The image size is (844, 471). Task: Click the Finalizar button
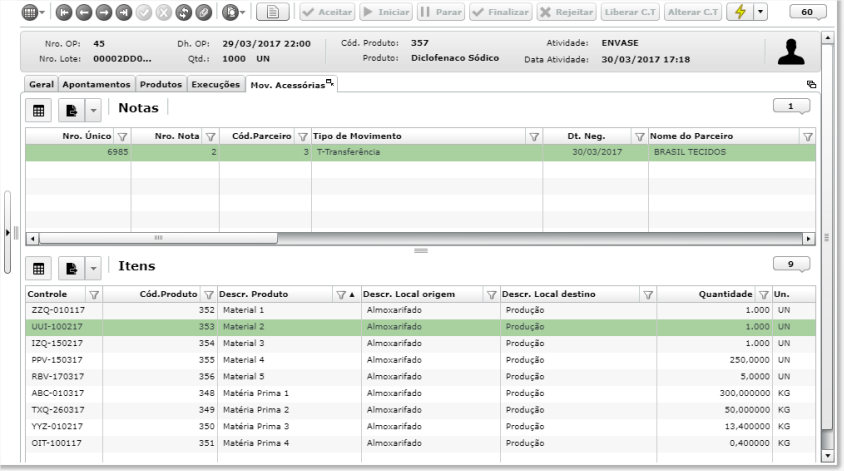[x=501, y=12]
